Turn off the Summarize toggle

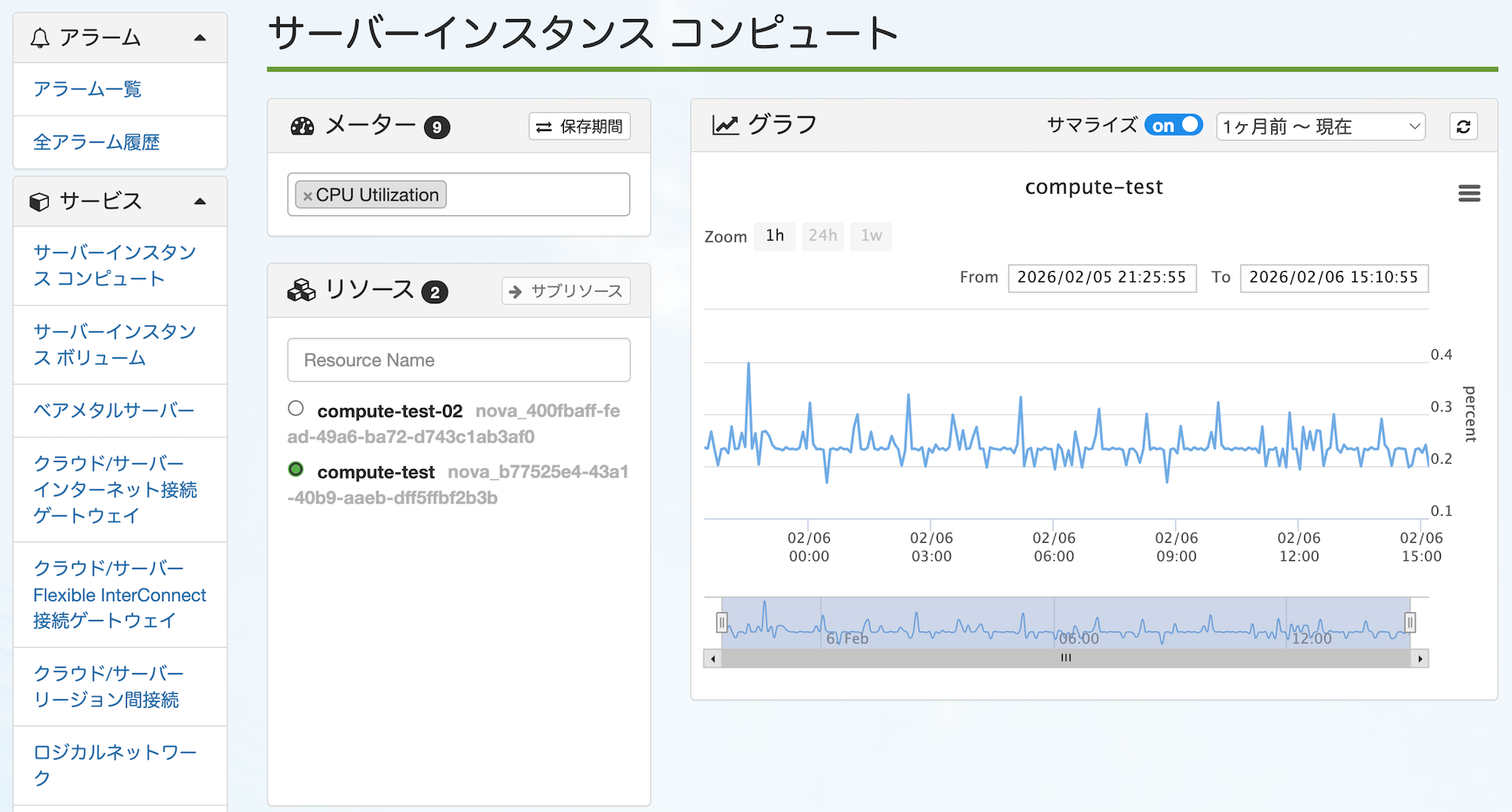(x=1173, y=126)
